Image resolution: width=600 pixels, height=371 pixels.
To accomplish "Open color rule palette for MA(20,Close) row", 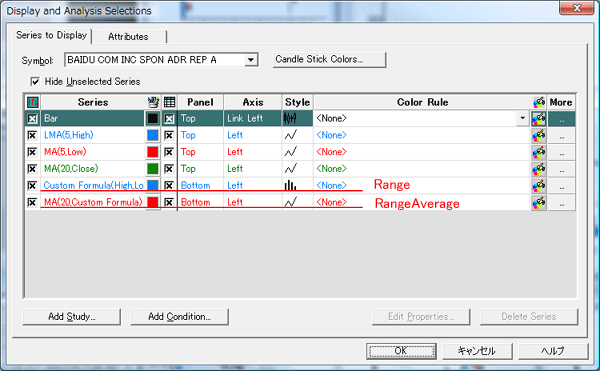I will [539, 169].
